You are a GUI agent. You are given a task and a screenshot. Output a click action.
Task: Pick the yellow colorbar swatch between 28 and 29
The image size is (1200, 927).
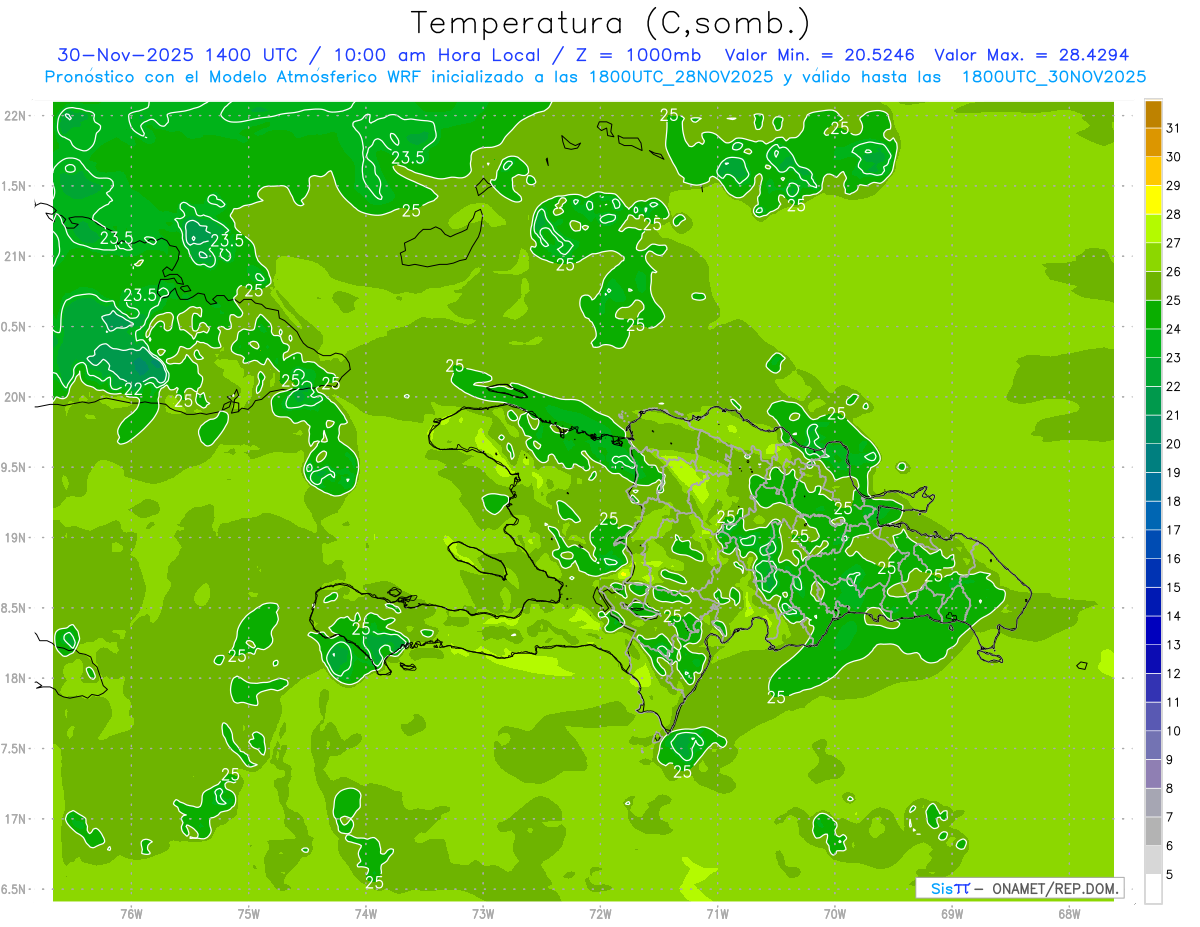point(1153,200)
